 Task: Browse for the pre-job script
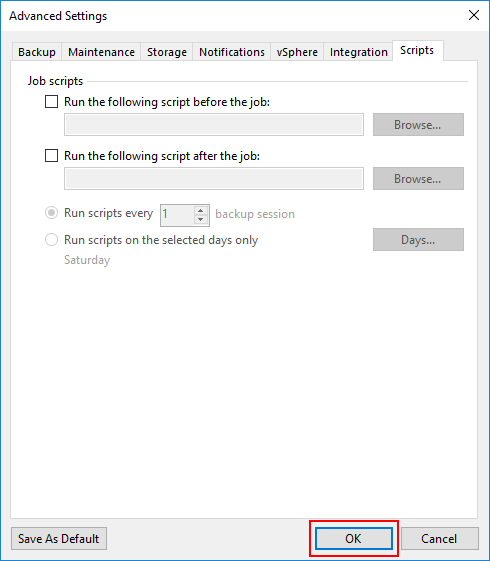(x=418, y=125)
